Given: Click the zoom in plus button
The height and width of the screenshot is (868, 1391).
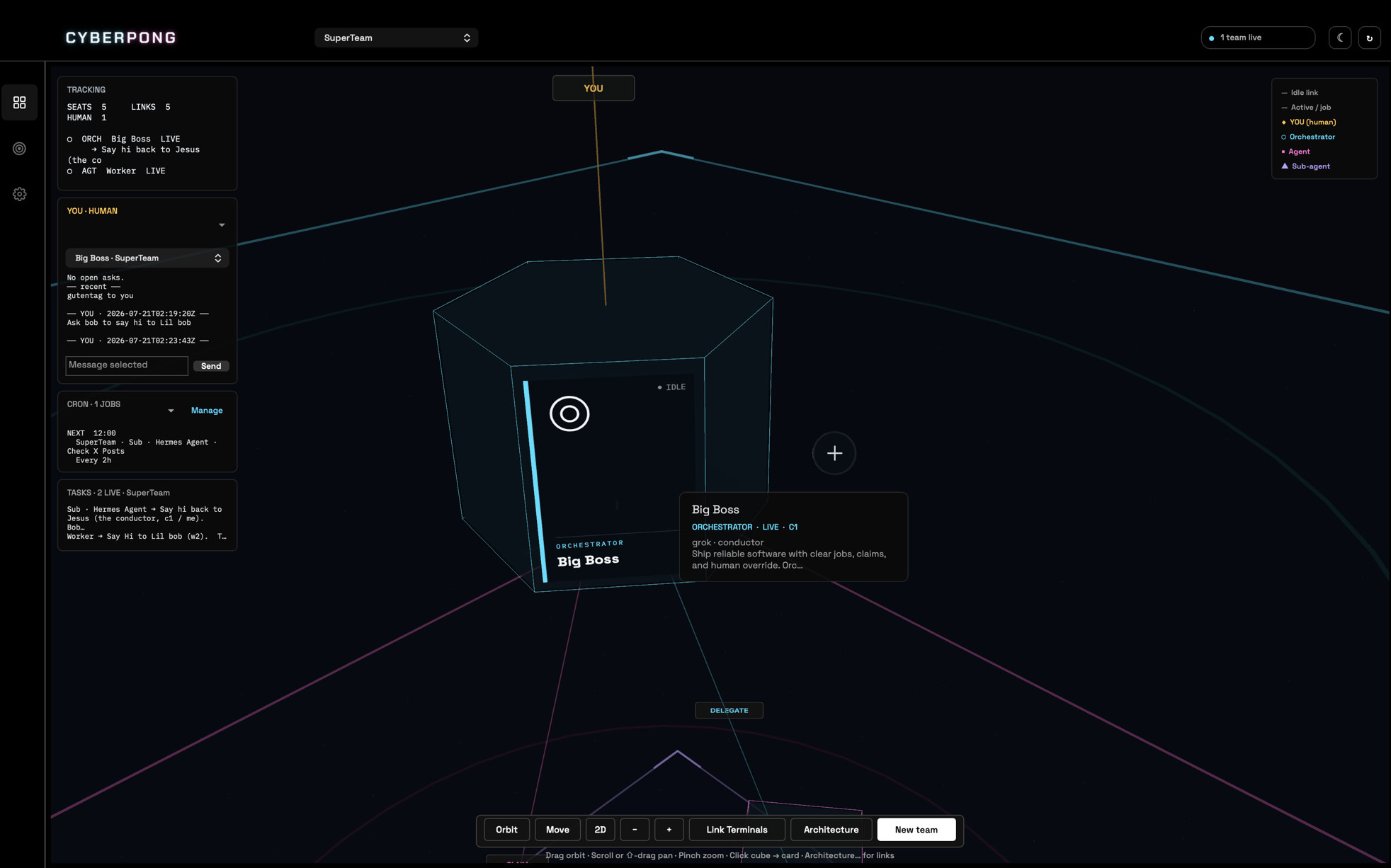Looking at the screenshot, I should (669, 830).
